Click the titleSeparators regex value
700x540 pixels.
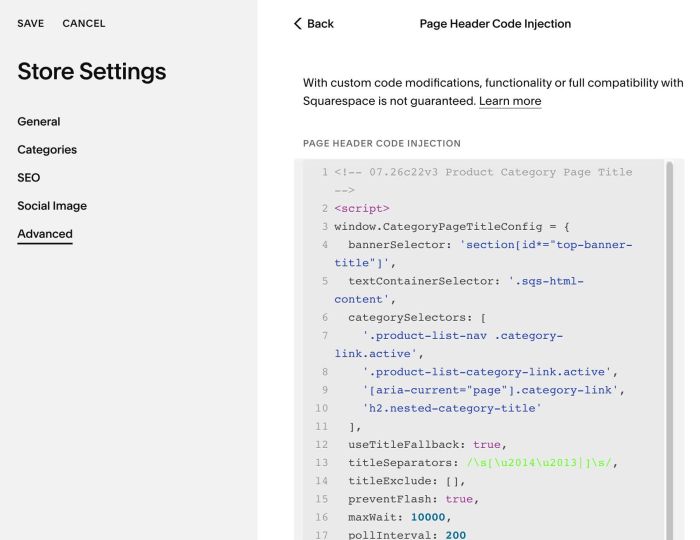539,463
